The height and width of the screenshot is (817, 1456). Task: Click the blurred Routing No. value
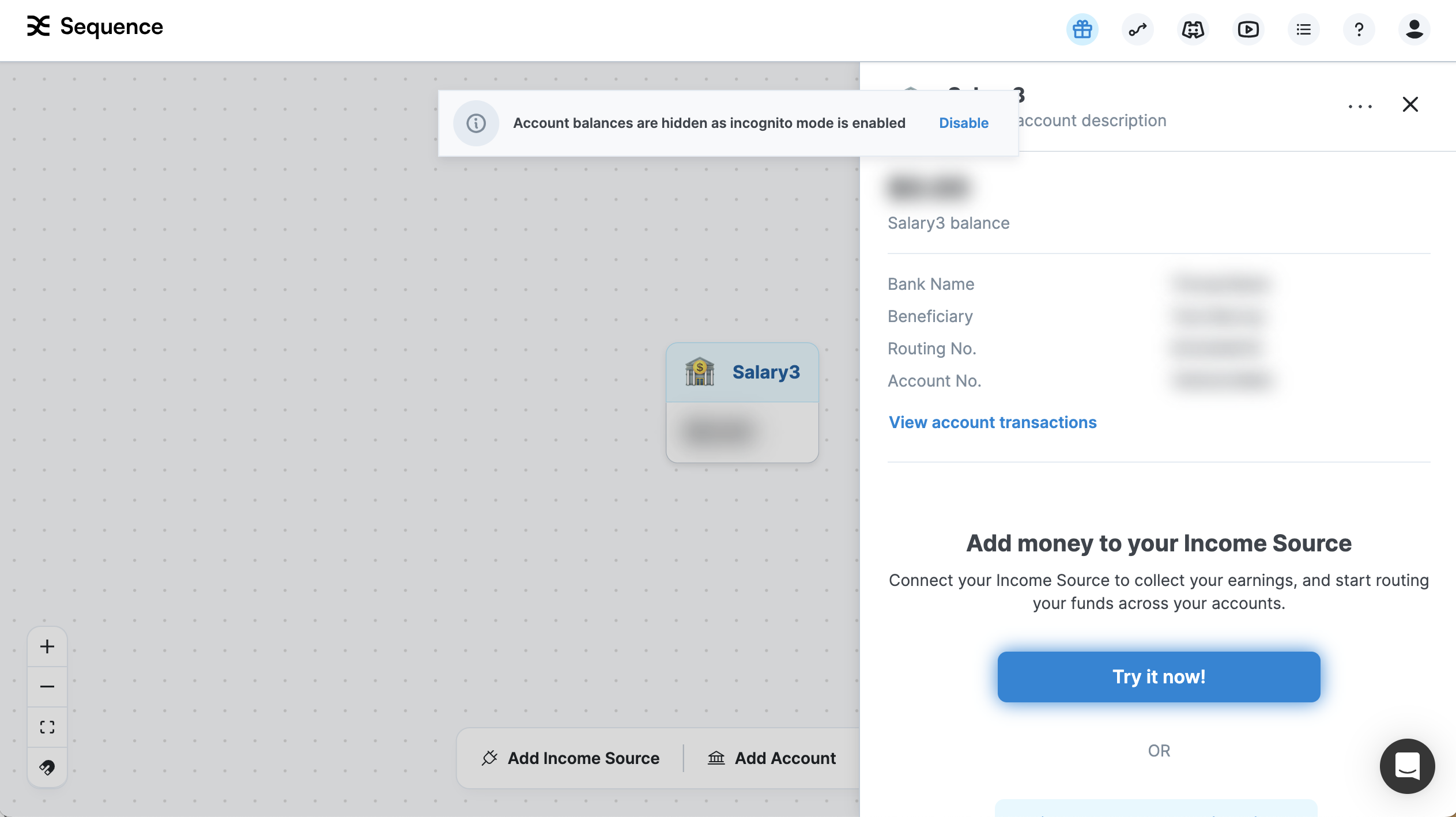1216,348
